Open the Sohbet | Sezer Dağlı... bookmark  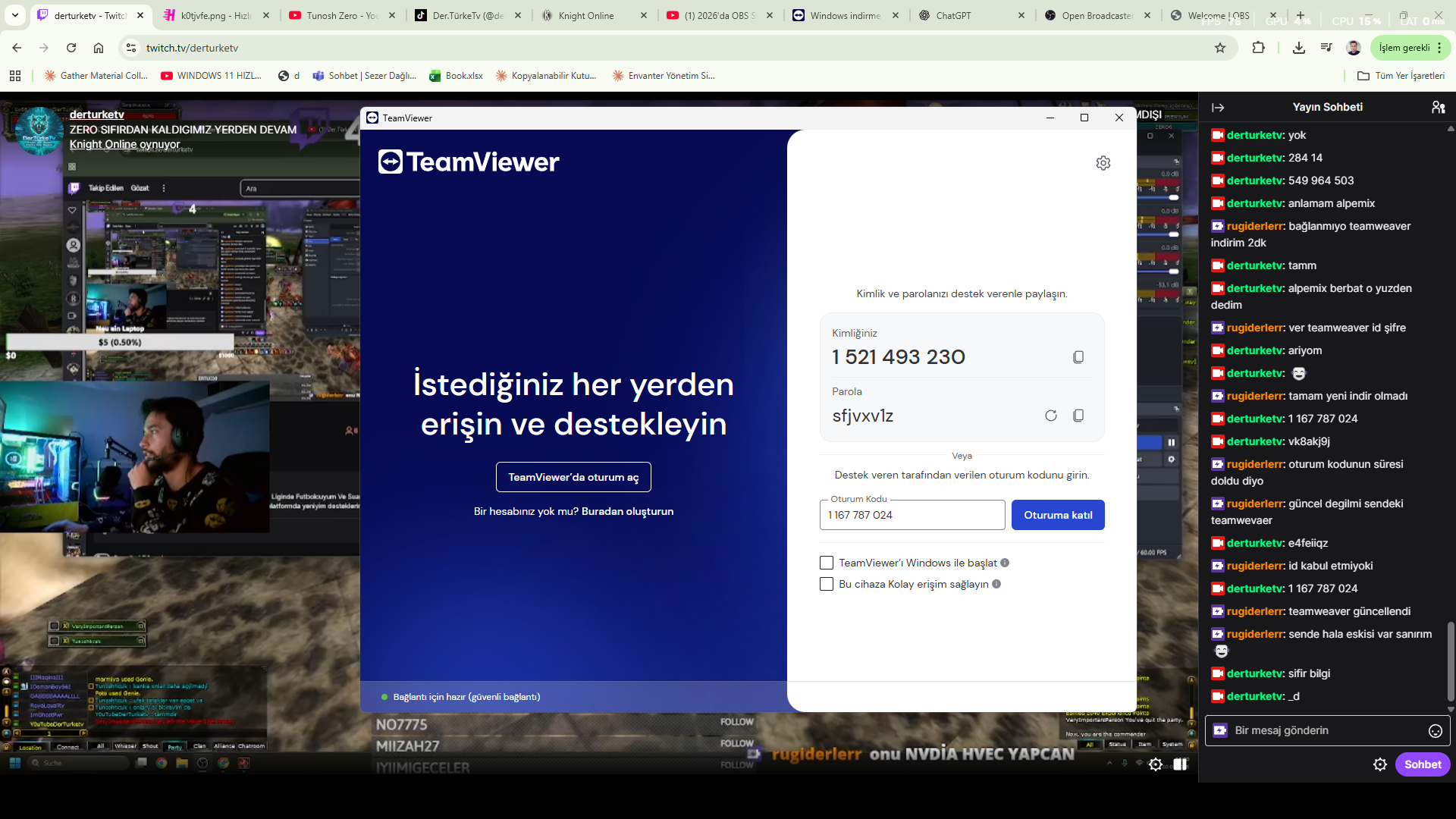pos(365,76)
